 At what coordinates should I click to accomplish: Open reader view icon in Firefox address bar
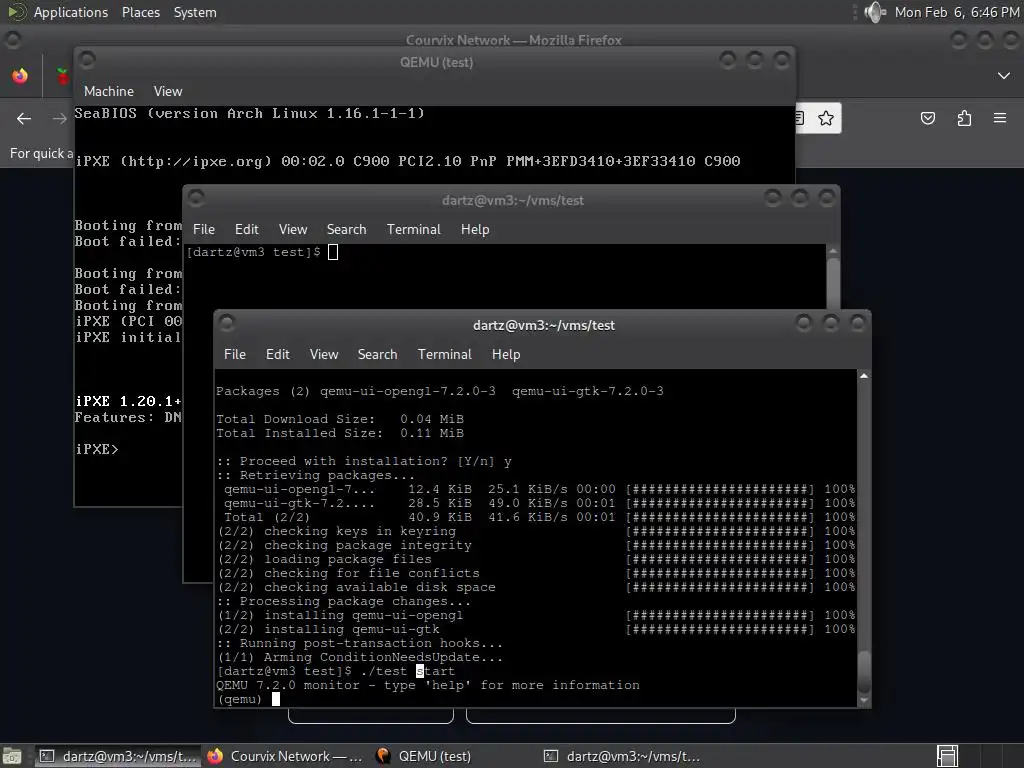pyautogui.click(x=801, y=118)
